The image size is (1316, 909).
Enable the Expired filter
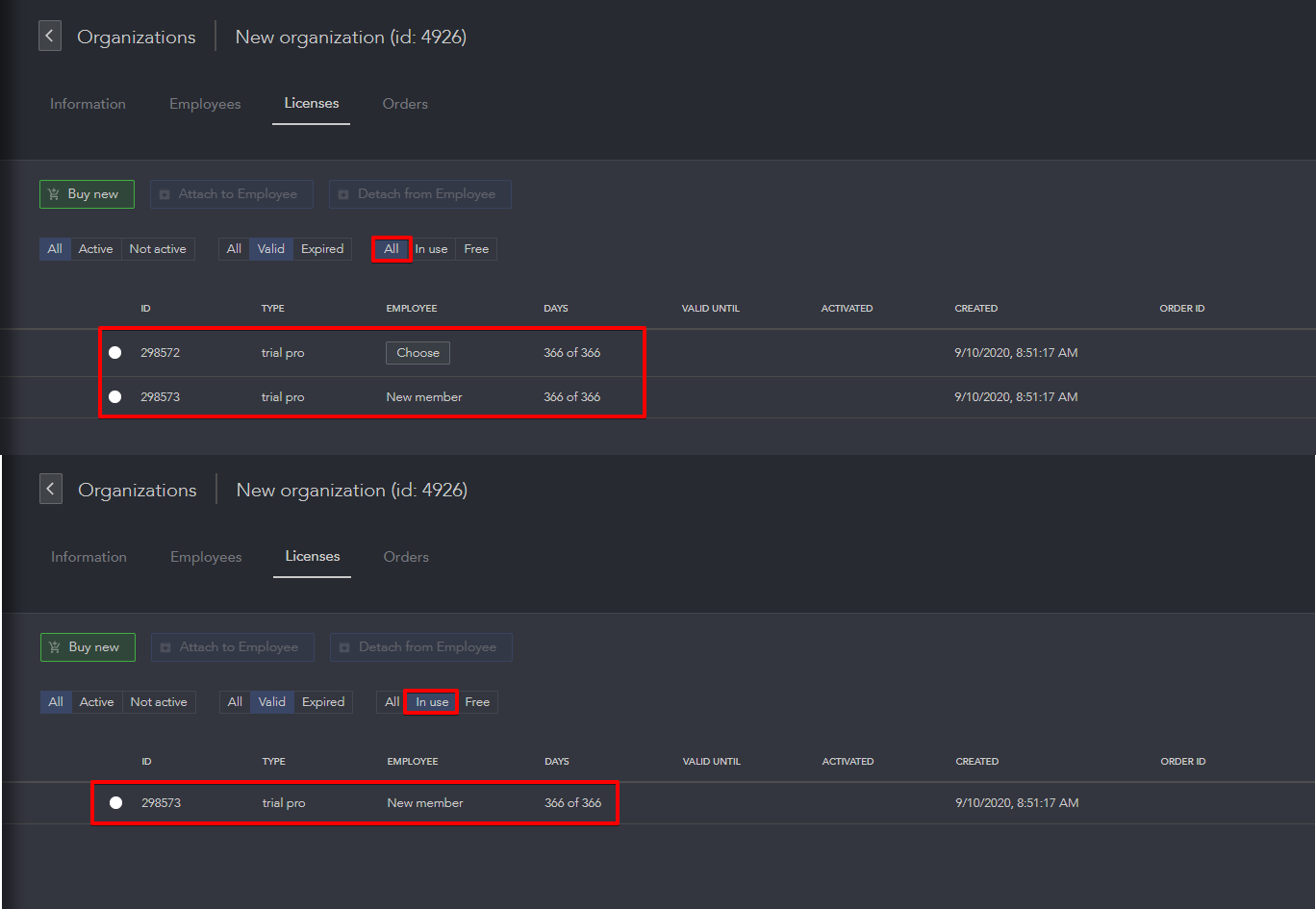pos(322,248)
